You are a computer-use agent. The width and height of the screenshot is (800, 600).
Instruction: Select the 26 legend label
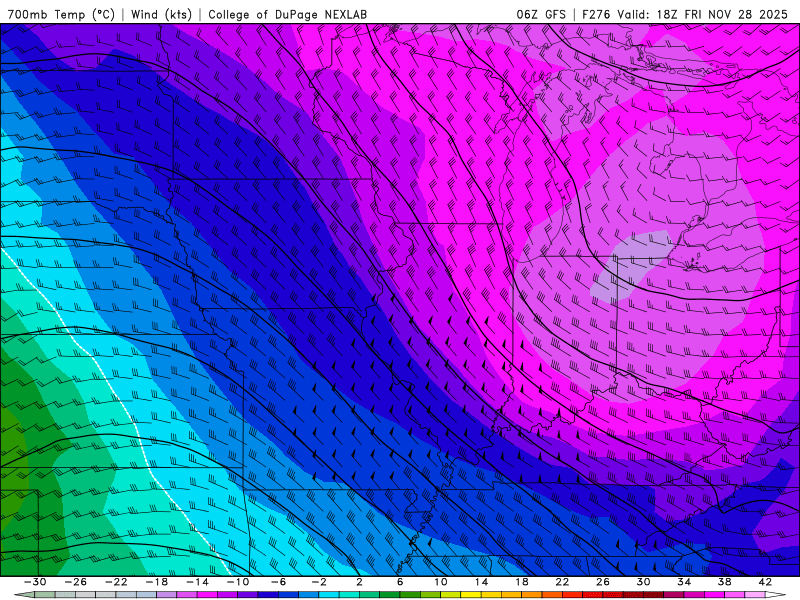pyautogui.click(x=603, y=582)
